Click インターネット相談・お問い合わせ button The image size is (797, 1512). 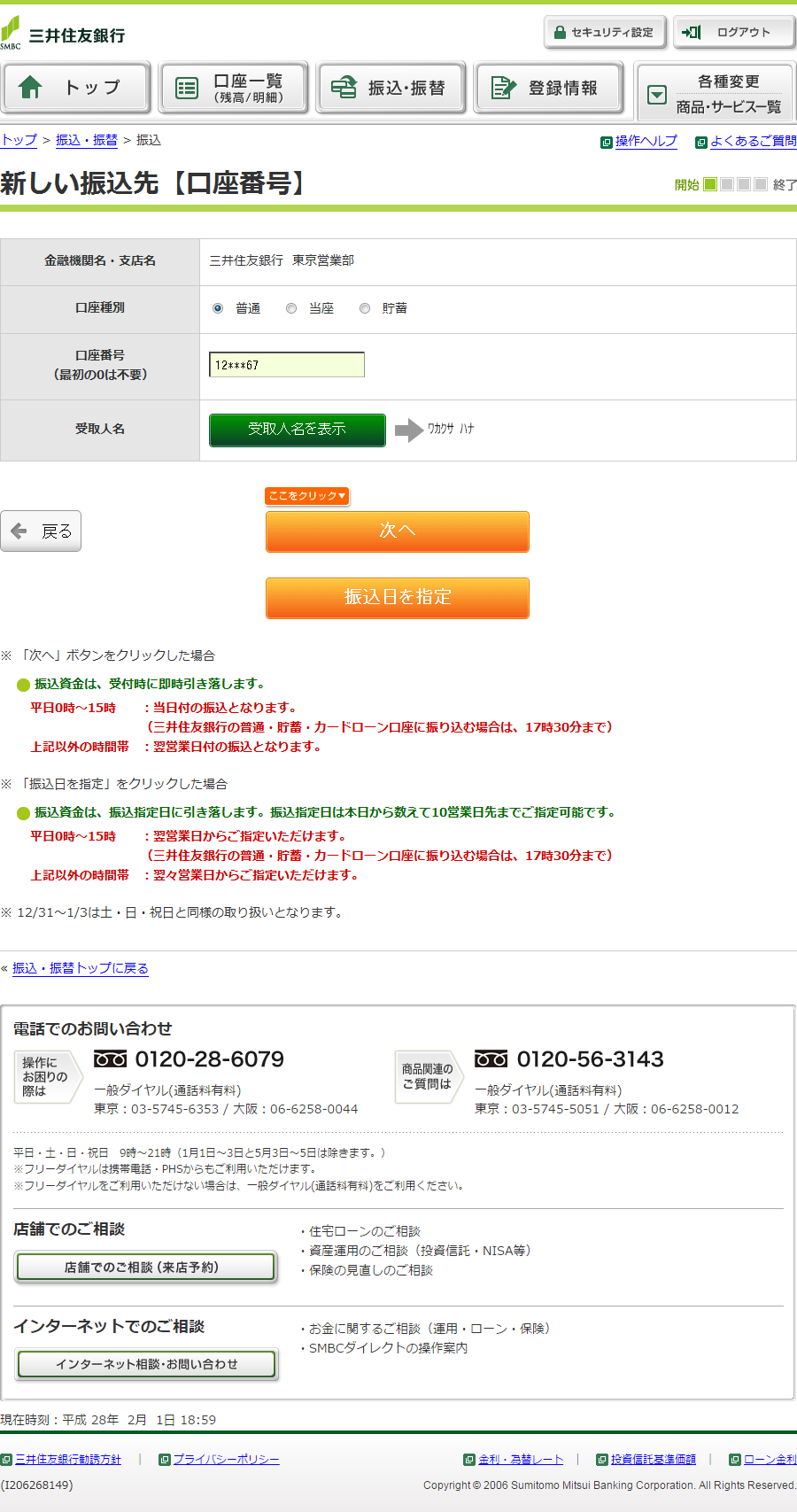[146, 1364]
